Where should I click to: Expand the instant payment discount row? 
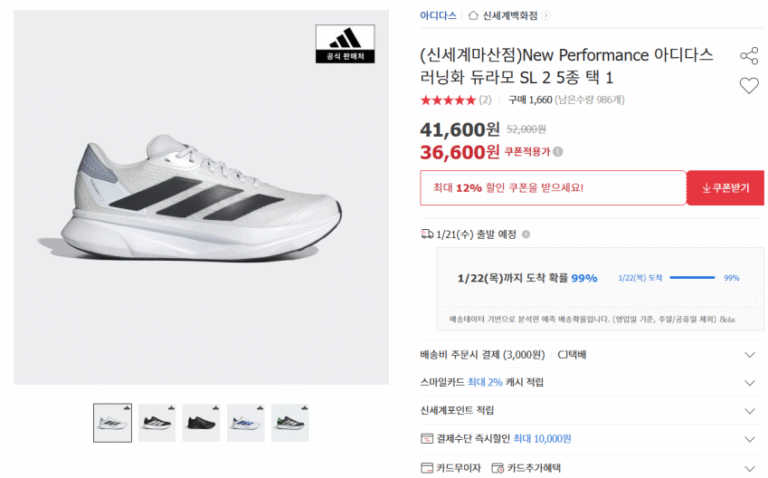pos(750,438)
